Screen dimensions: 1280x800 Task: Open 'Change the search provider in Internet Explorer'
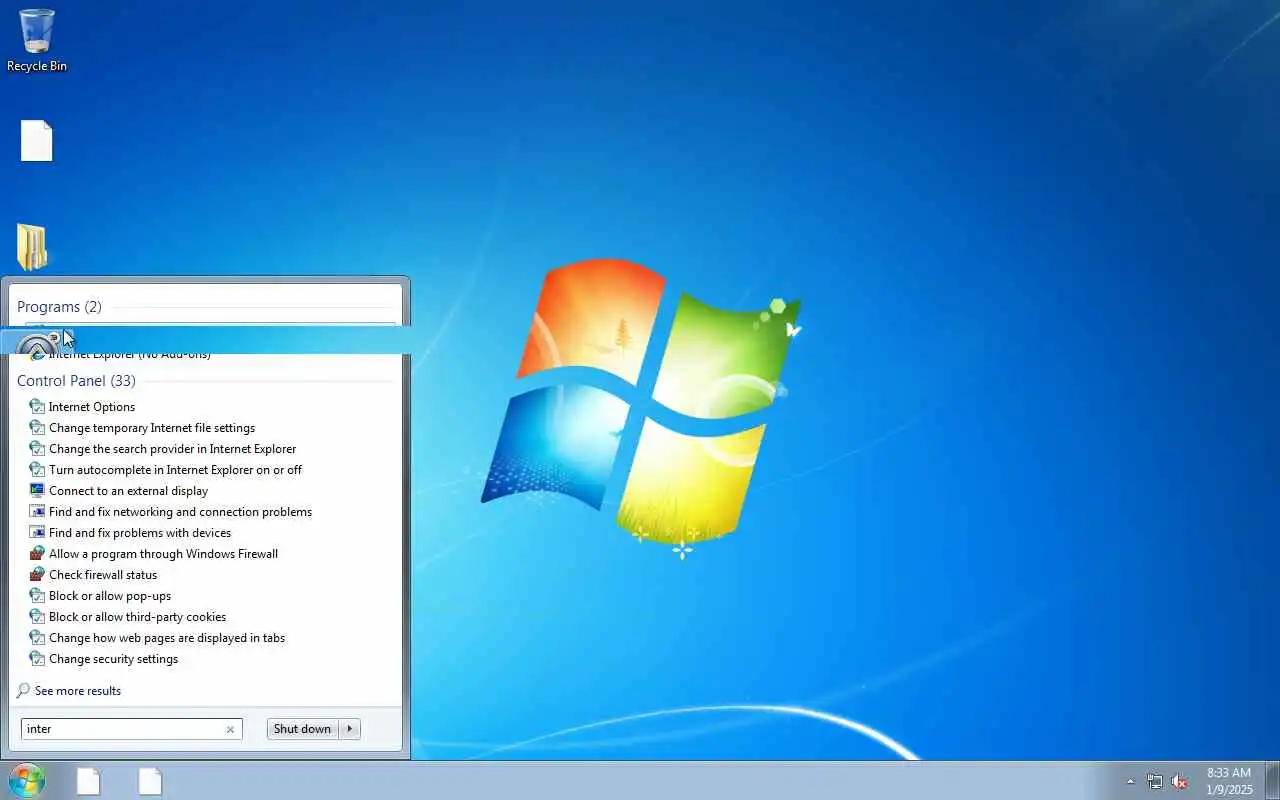coord(172,449)
